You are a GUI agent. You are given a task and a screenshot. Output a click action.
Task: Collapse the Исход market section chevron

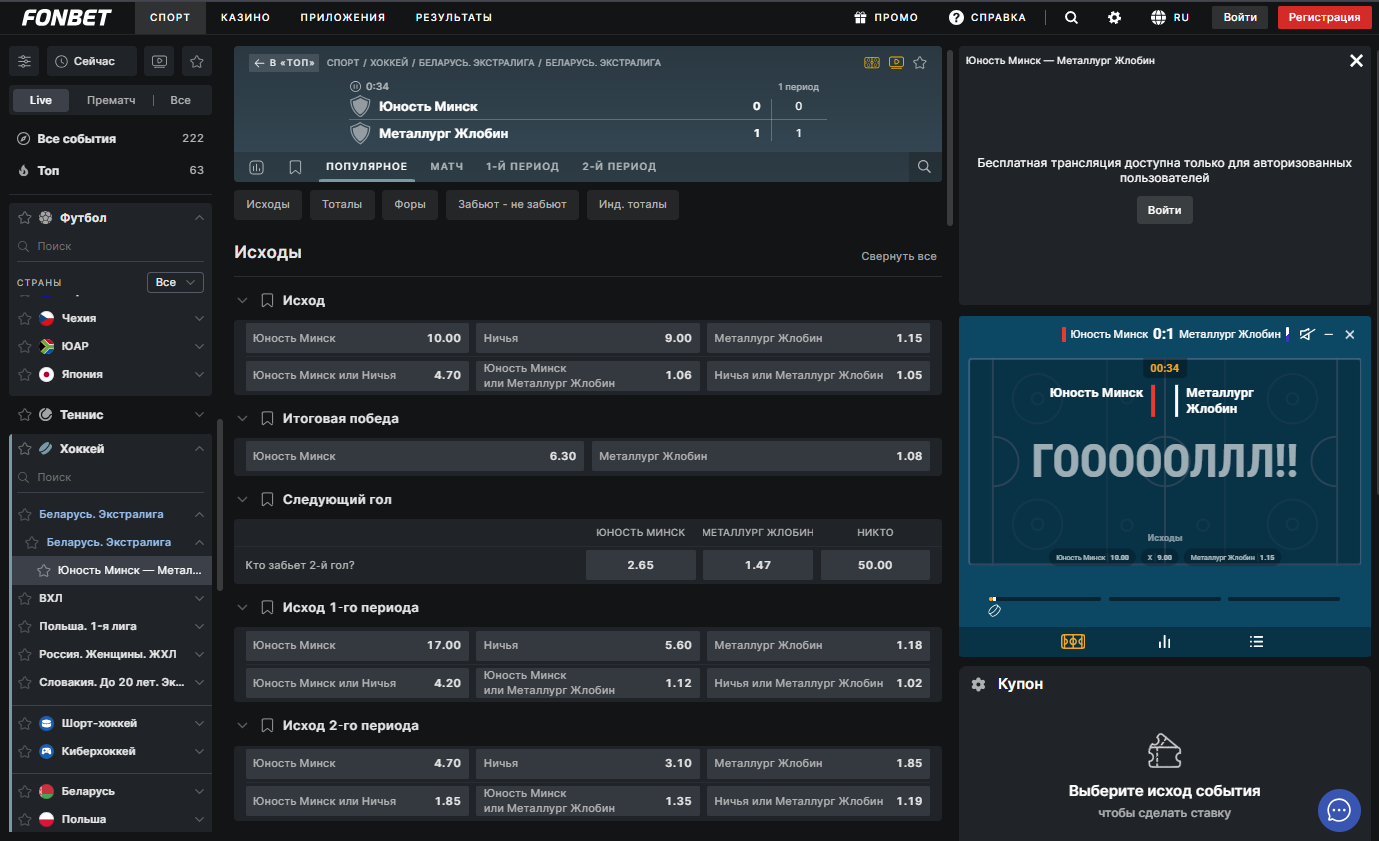click(241, 301)
